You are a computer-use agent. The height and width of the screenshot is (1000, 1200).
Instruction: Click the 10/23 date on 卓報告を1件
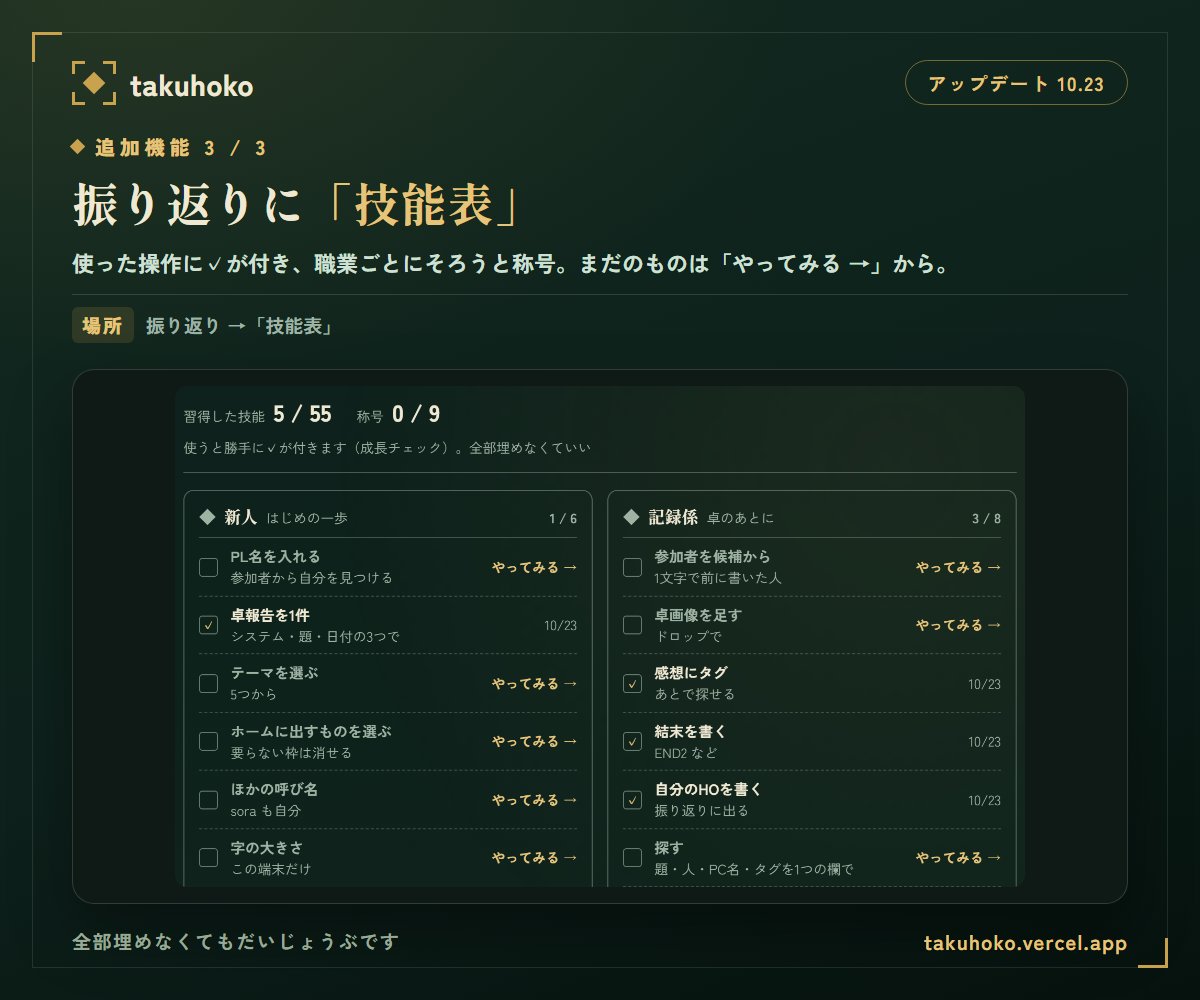(561, 626)
